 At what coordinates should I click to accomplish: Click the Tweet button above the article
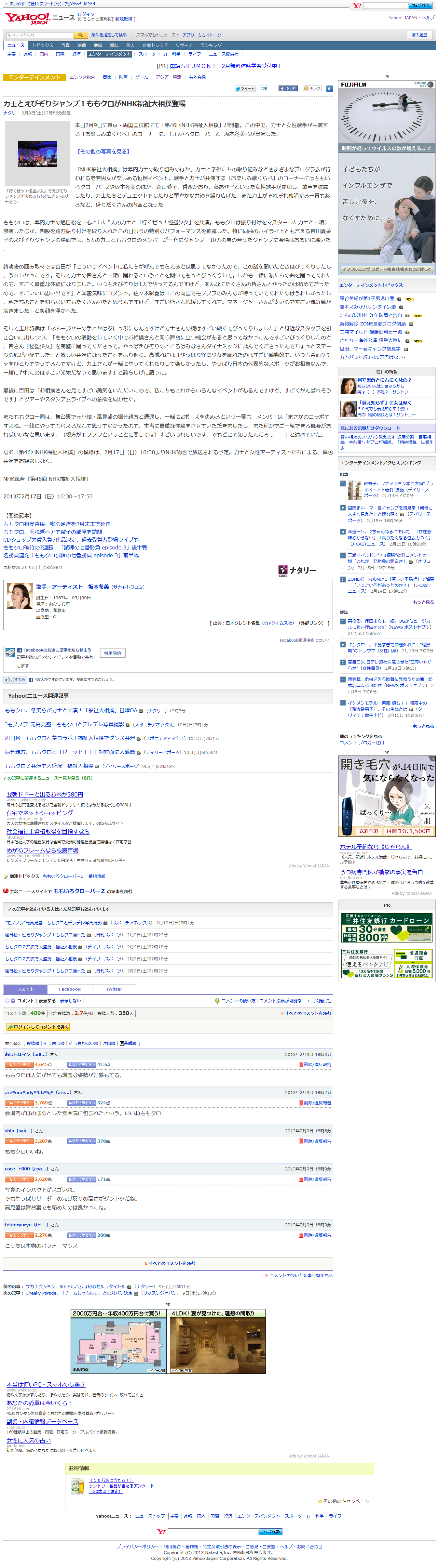245,89
